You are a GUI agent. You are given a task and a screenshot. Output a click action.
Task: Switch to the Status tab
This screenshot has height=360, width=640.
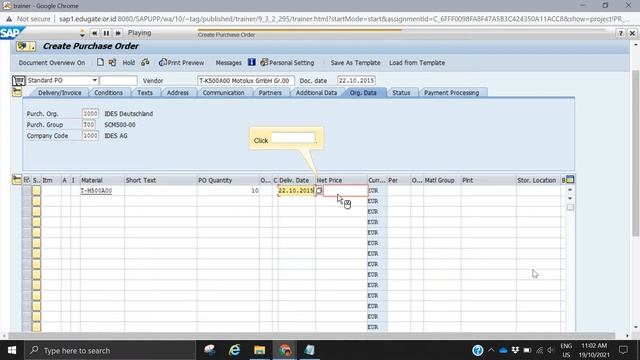(401, 93)
